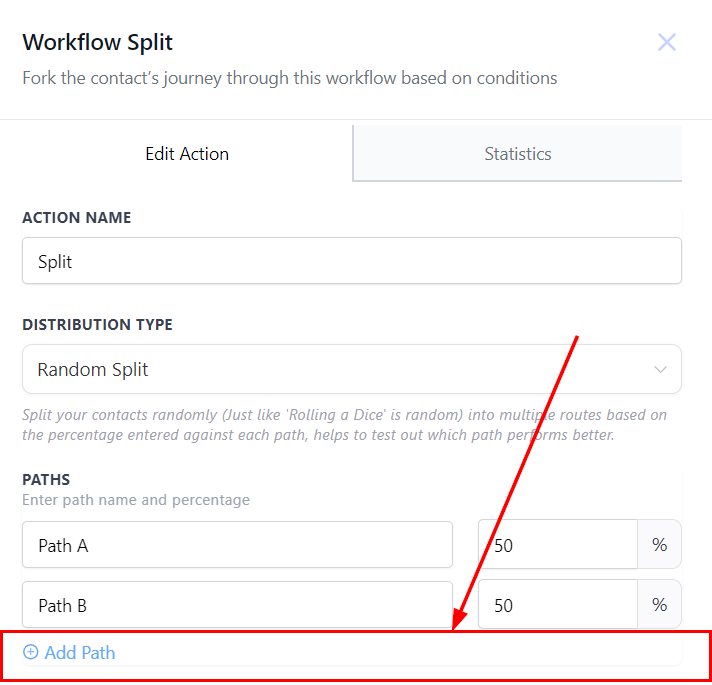Image resolution: width=712 pixels, height=685 pixels.
Task: Click the Random Split help description text
Action: click(x=344, y=424)
